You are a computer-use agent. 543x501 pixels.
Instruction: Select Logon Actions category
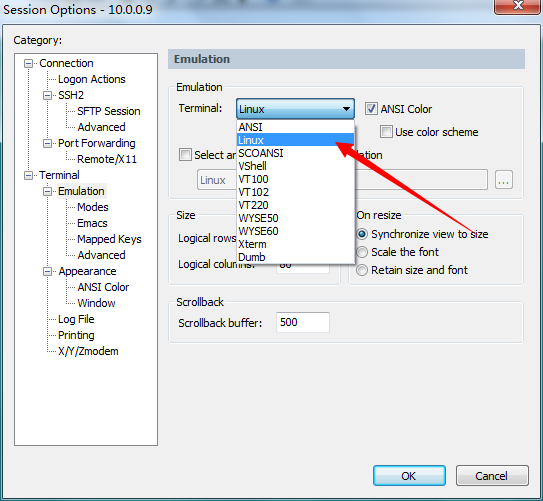tap(92, 79)
